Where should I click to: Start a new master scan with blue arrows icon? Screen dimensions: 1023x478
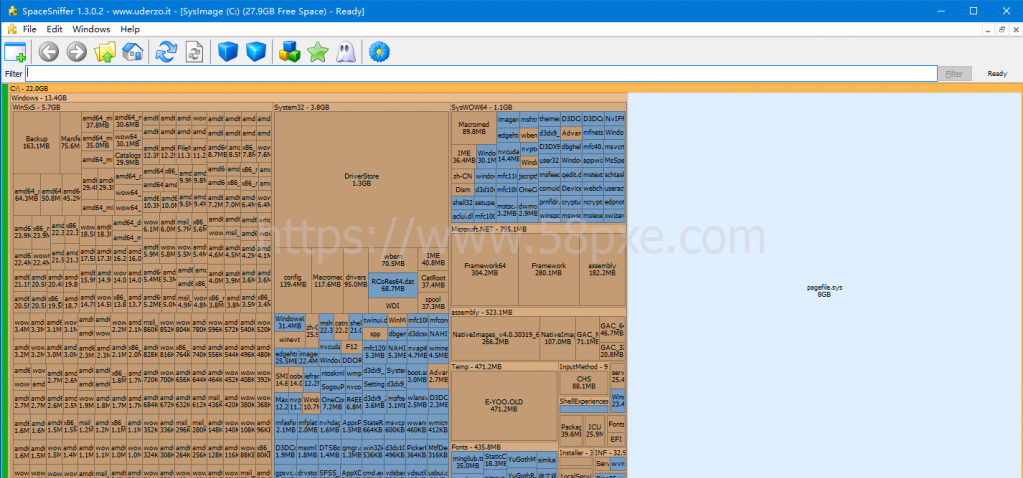point(166,52)
